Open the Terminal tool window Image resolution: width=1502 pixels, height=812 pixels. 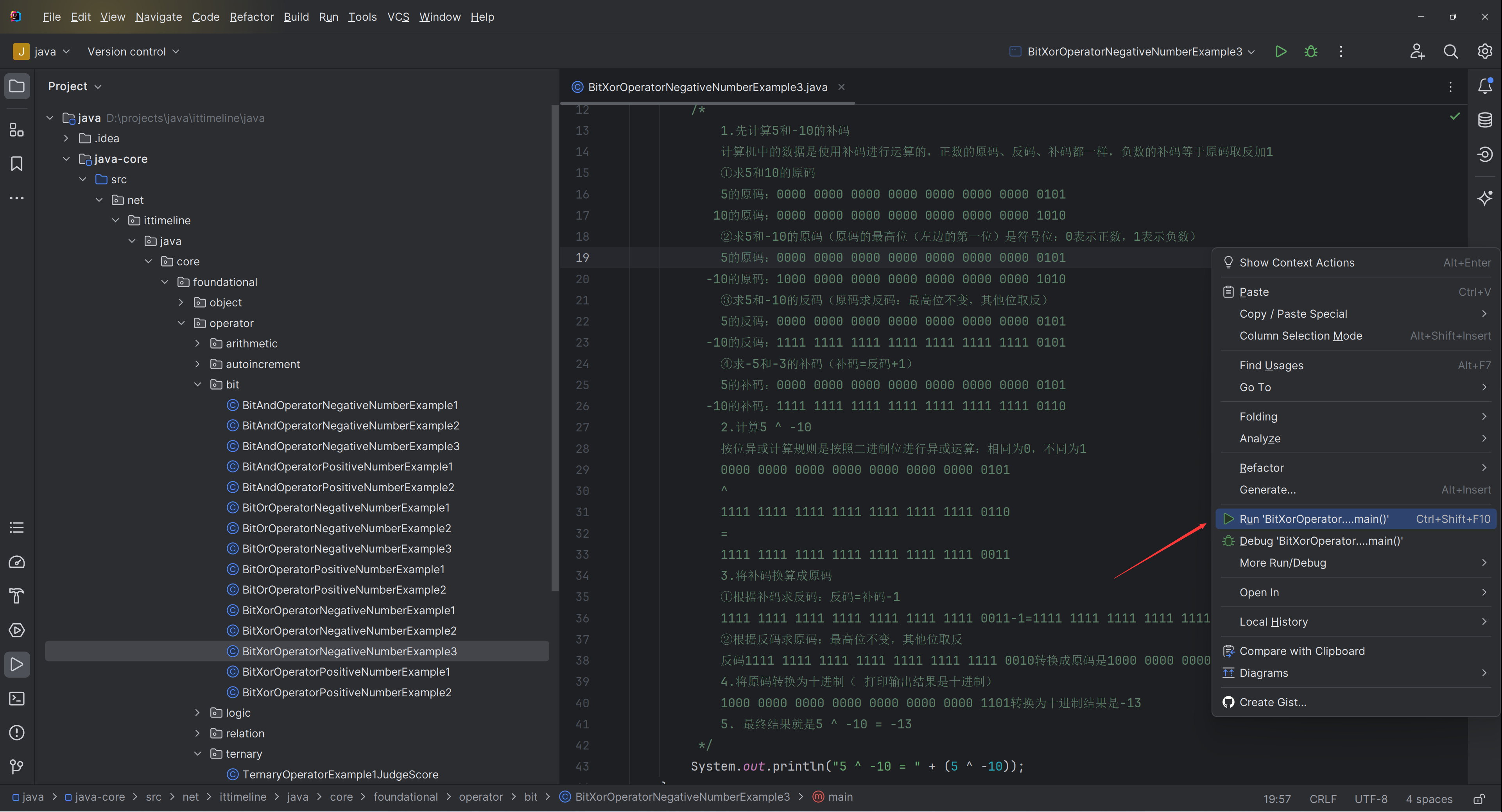tap(17, 698)
